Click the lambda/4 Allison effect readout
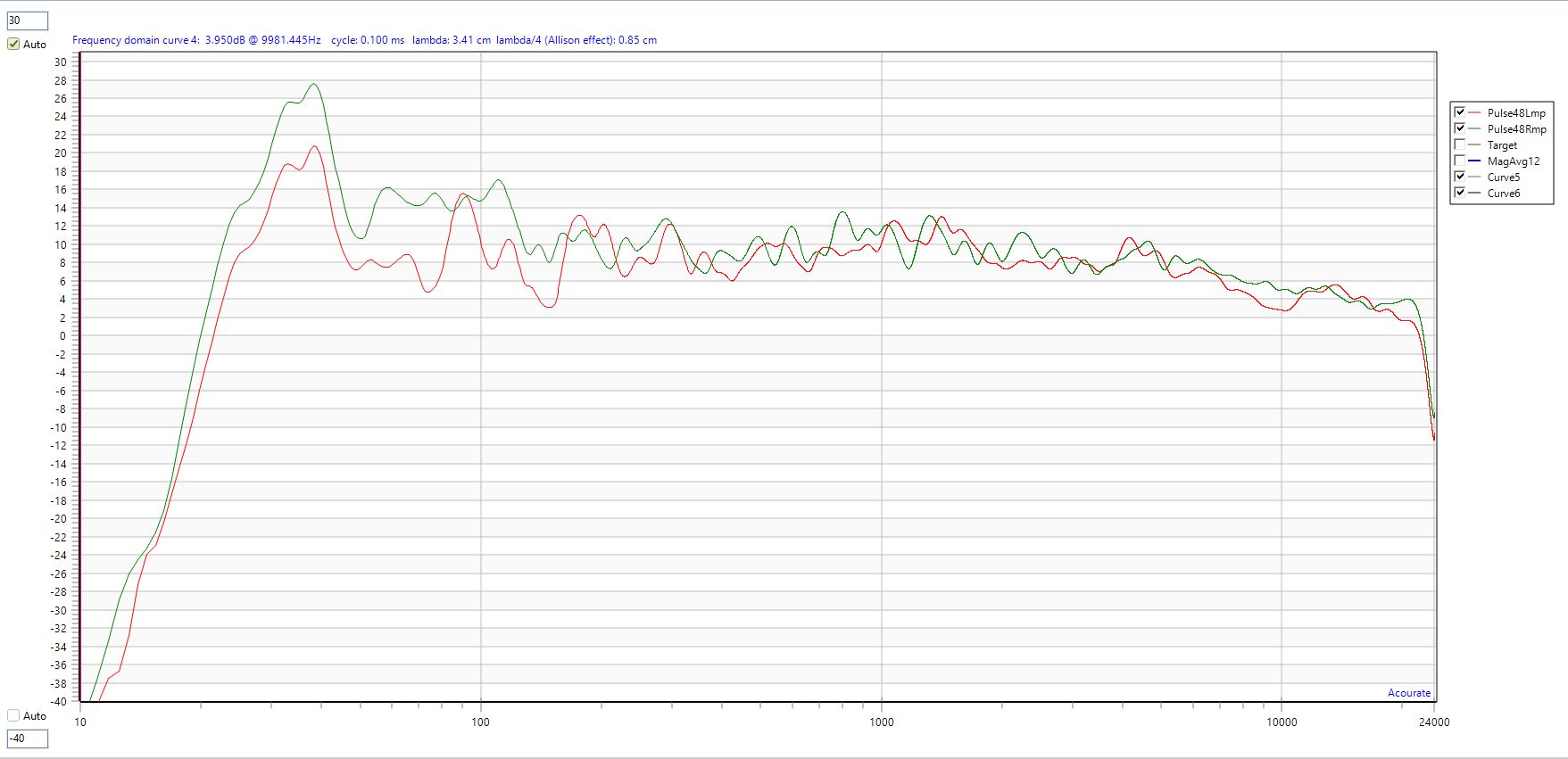Viewport: 1568px width, 759px height. pos(577,40)
